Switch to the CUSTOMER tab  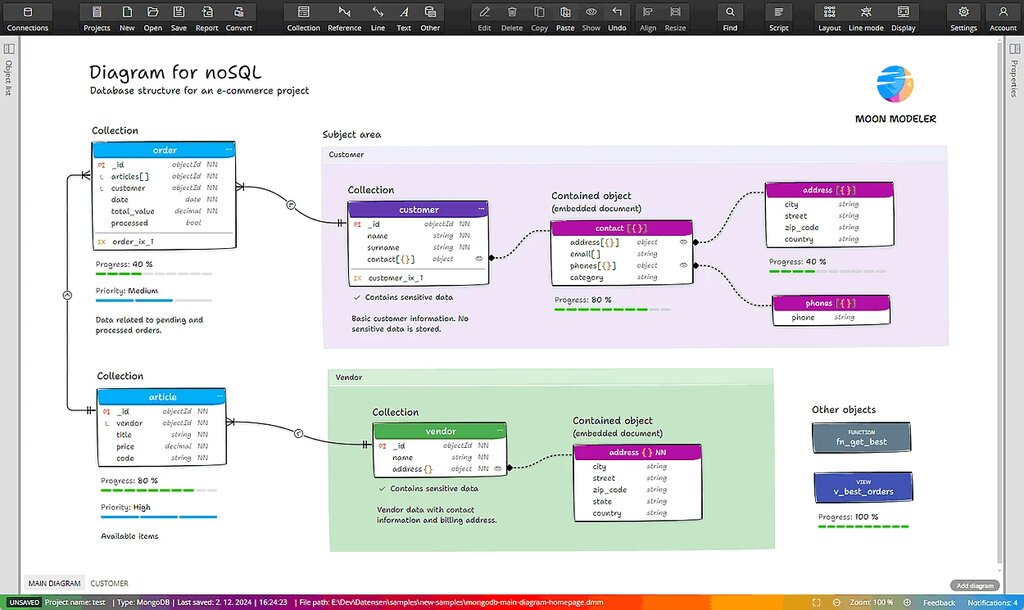pos(109,583)
